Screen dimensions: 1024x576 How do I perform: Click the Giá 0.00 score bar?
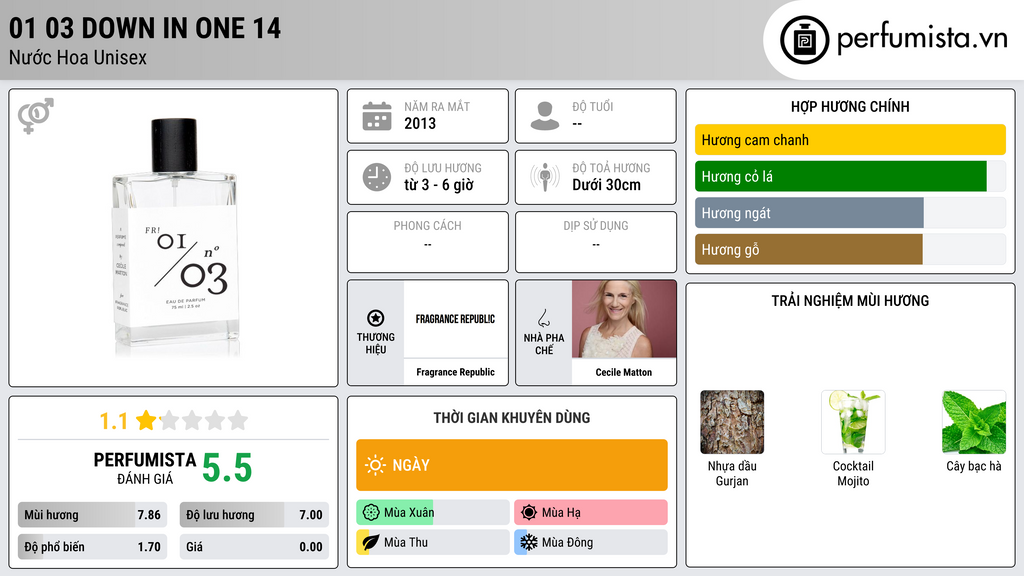tap(254, 547)
